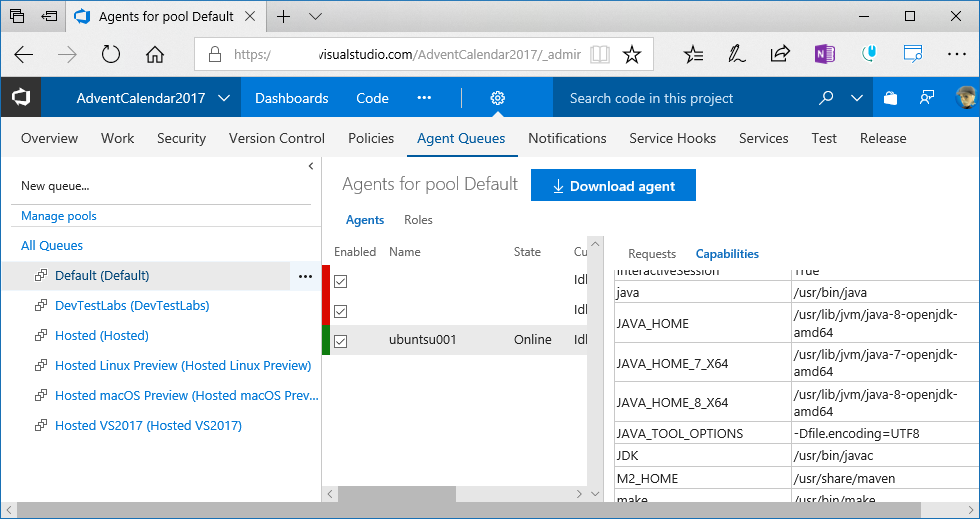This screenshot has width=980, height=519.
Task: Open Notifications tab
Action: tap(568, 138)
